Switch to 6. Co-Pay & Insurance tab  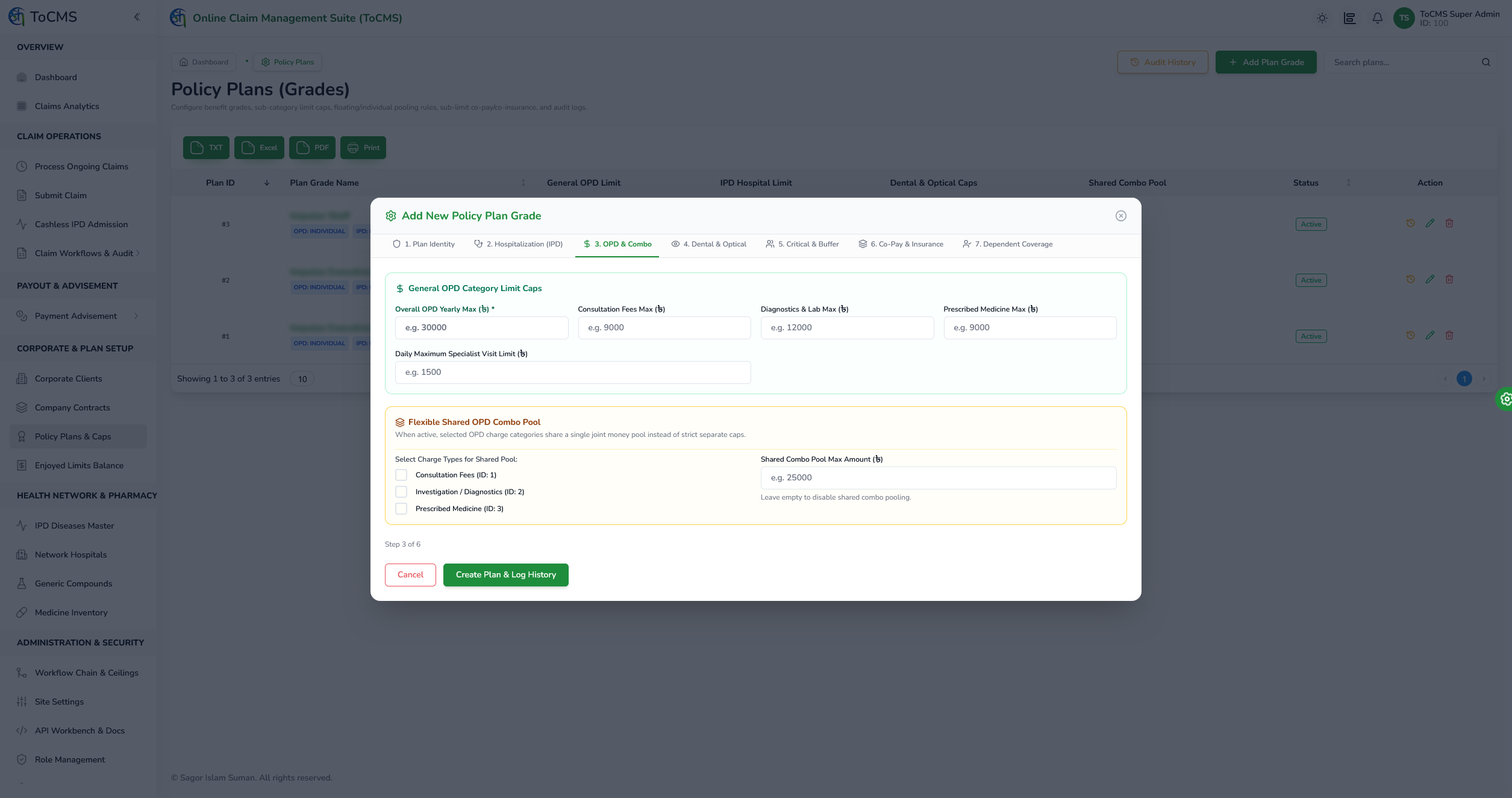(901, 244)
